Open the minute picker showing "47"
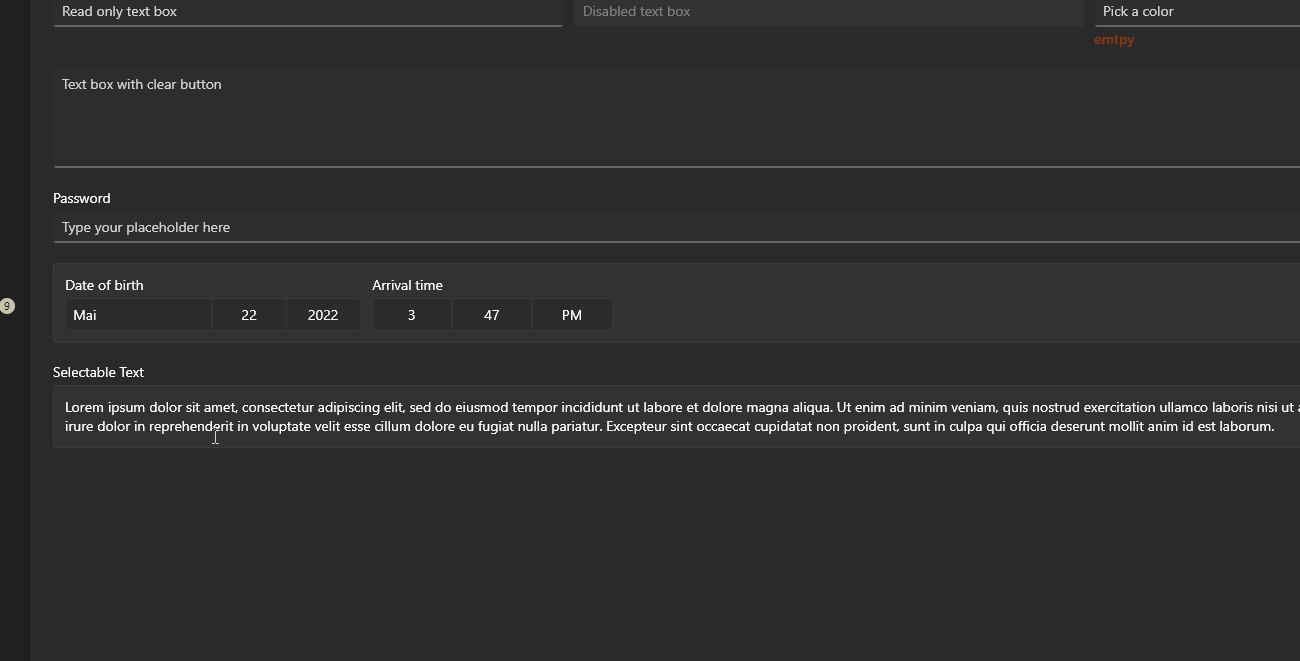The height and width of the screenshot is (661, 1300). [x=491, y=314]
